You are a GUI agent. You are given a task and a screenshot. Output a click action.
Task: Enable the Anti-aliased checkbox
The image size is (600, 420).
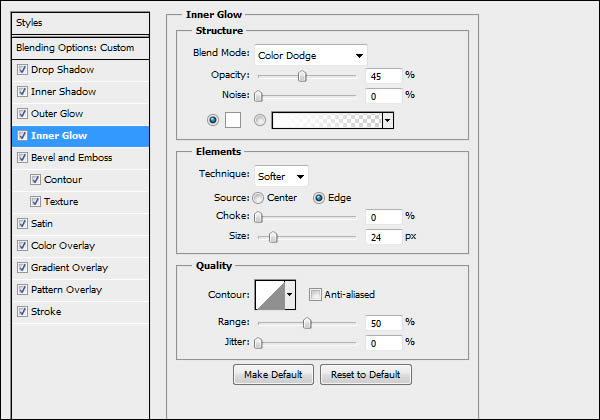click(316, 294)
